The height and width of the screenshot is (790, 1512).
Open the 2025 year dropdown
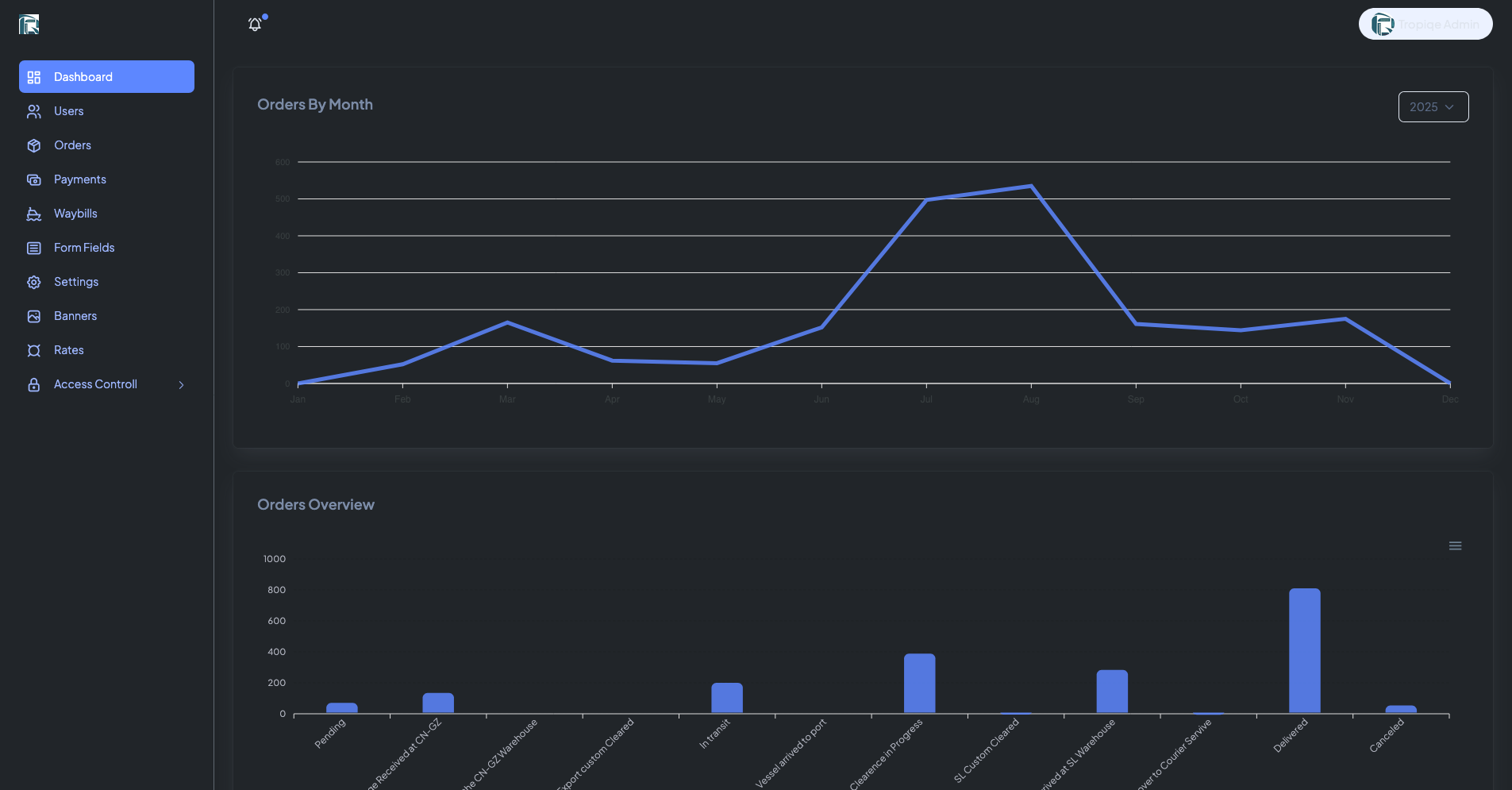pos(1433,107)
